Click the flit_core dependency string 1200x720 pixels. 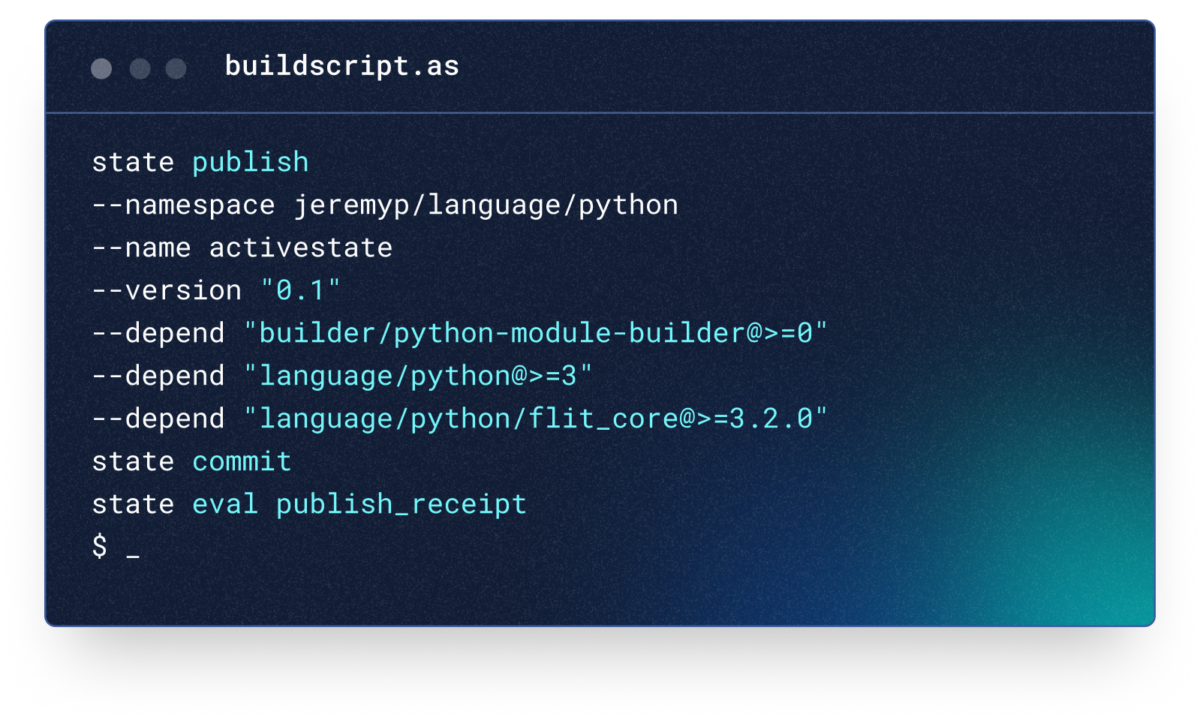(x=536, y=418)
